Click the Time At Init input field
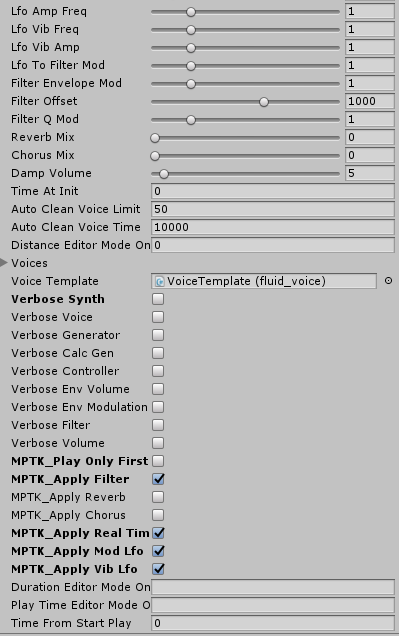The image size is (399, 636). click(x=273, y=191)
